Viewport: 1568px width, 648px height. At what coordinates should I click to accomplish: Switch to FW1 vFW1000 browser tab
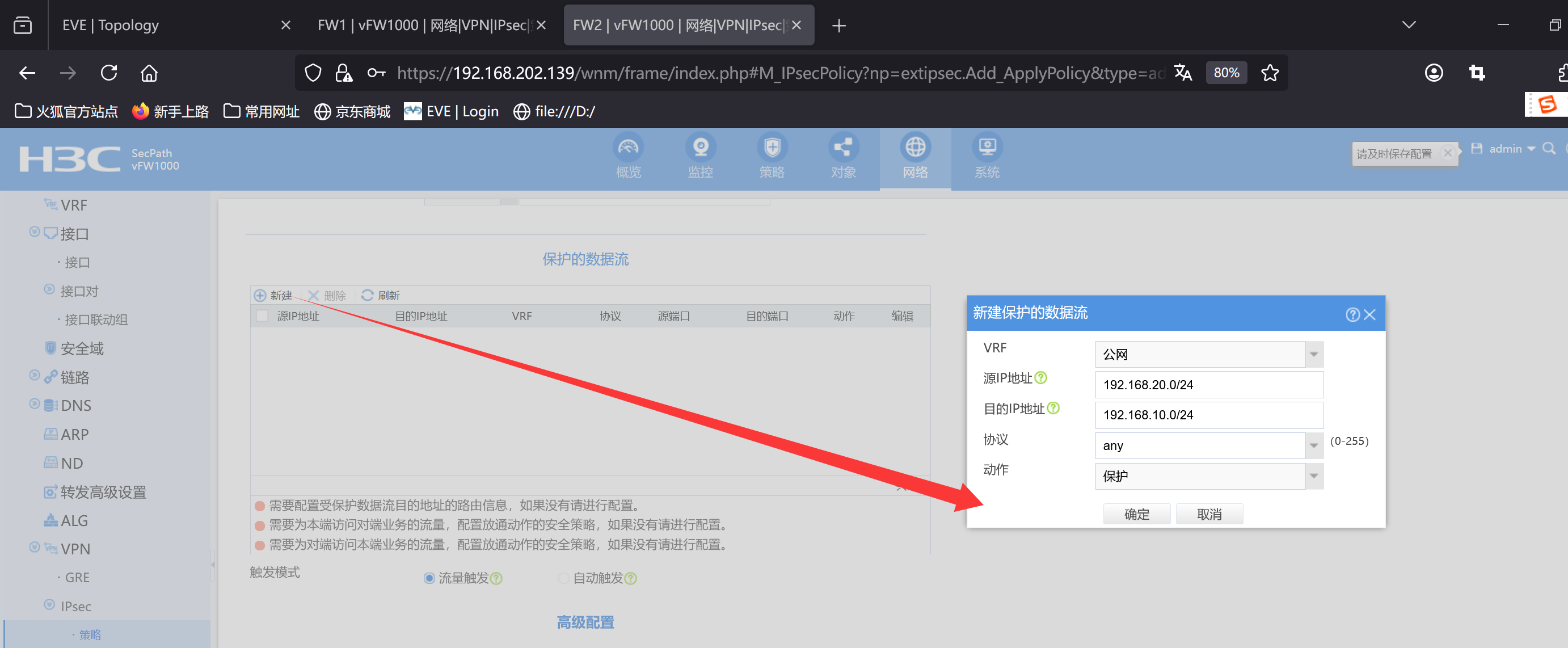[424, 25]
